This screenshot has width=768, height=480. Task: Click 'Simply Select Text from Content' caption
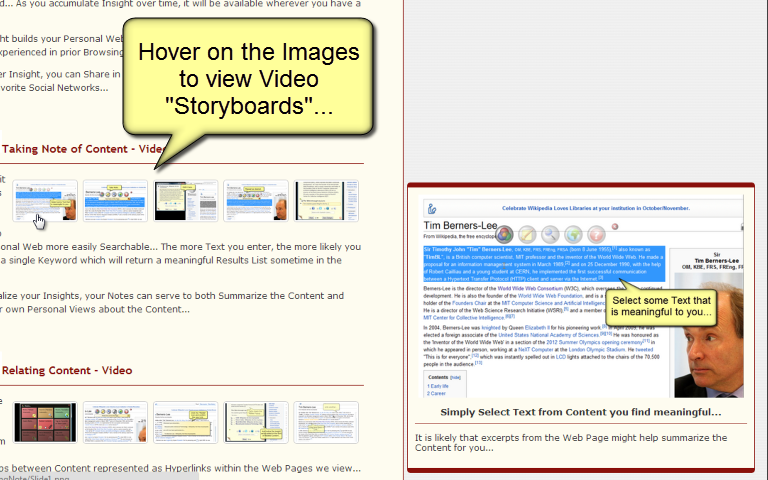point(581,412)
